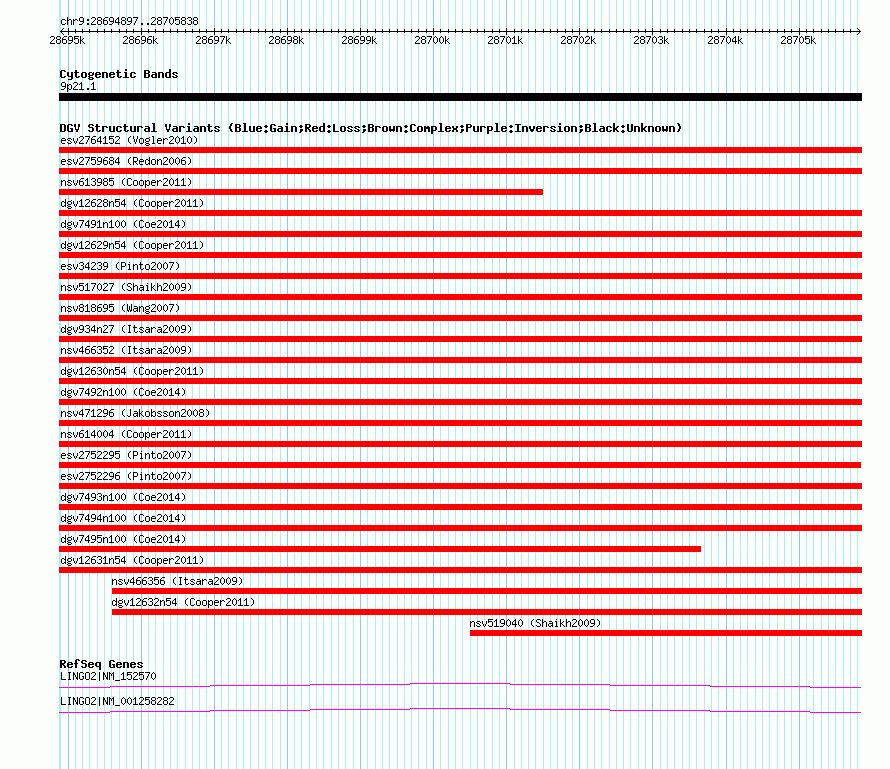Click the DGV Structural Variants track title
The height and width of the screenshot is (769, 890).
click(x=371, y=128)
